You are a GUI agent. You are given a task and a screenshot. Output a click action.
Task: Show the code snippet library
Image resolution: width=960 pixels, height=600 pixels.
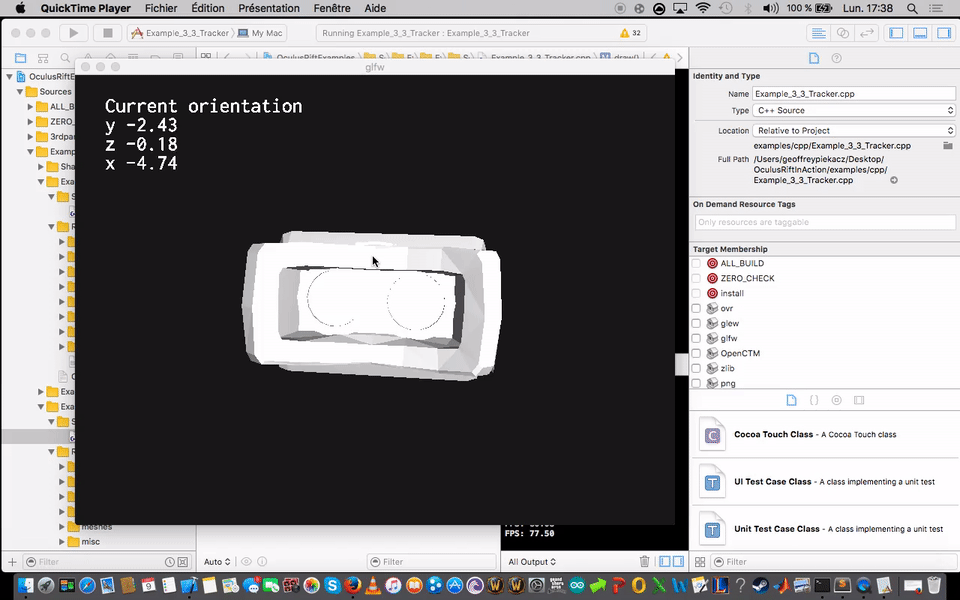(x=813, y=400)
